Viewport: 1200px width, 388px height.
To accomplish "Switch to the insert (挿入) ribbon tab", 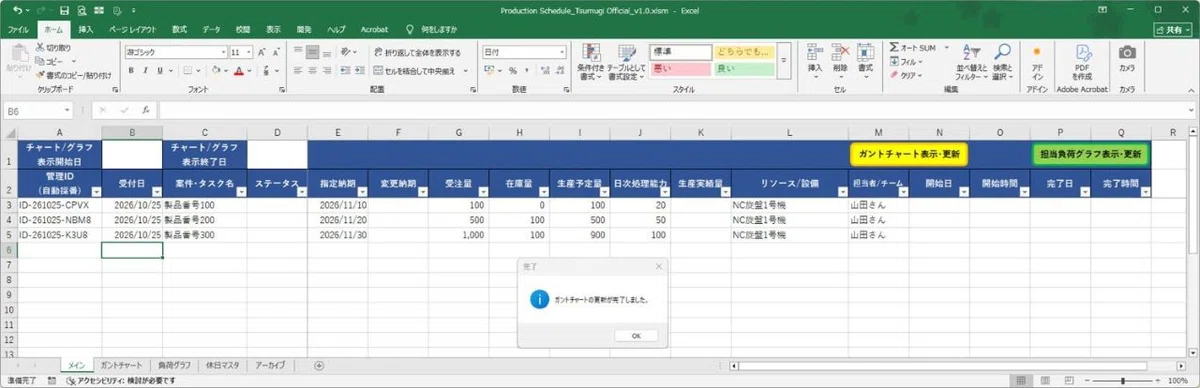I will (86, 30).
